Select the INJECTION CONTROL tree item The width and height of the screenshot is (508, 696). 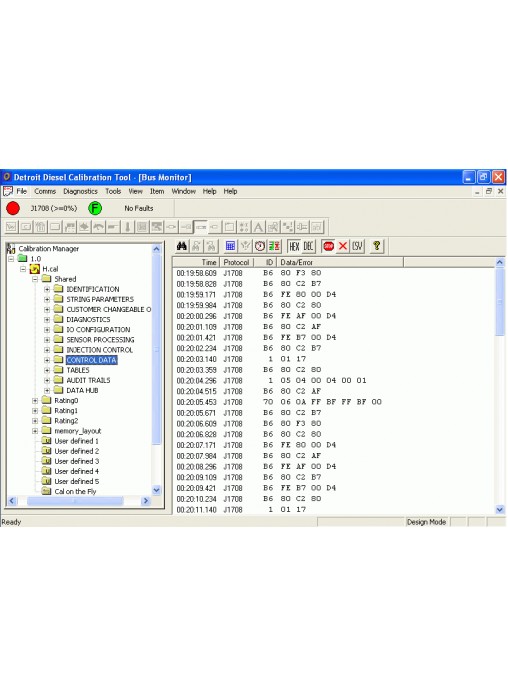pos(99,350)
